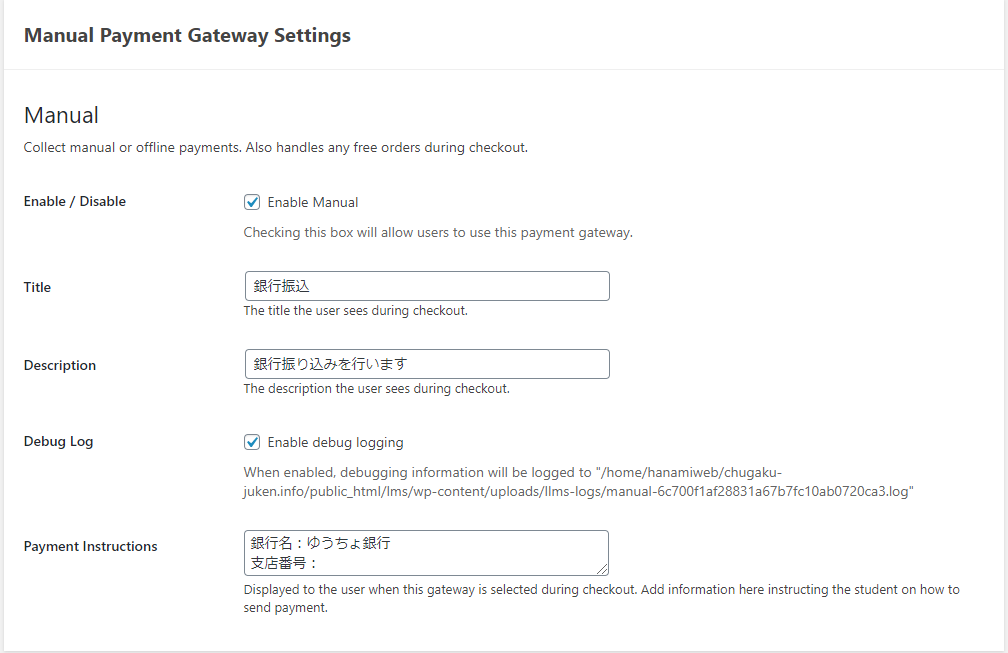The height and width of the screenshot is (653, 1008).
Task: Disable the debug logging checkbox
Action: pyautogui.click(x=252, y=442)
